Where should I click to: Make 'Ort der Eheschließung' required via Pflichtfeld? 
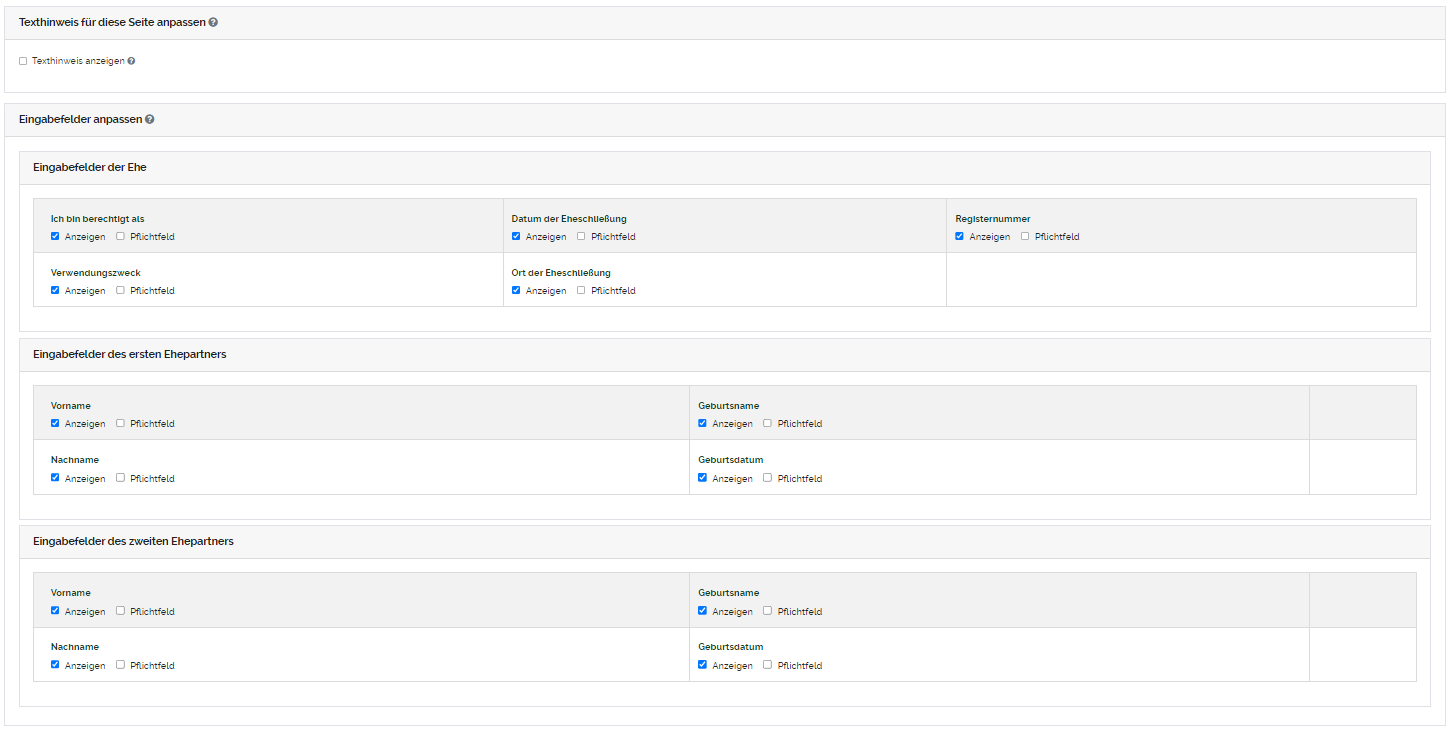[x=580, y=290]
